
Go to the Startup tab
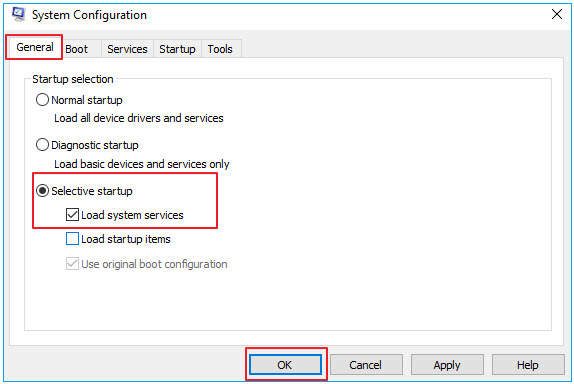click(x=177, y=49)
